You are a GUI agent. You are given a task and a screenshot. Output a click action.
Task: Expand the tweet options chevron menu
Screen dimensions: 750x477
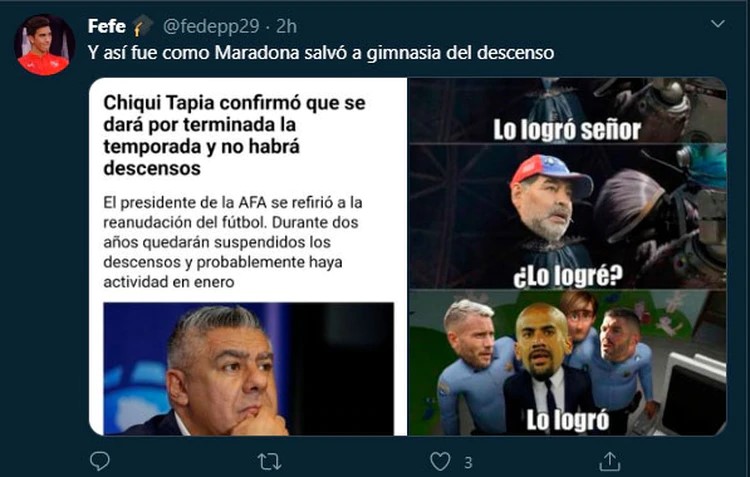(x=717, y=23)
